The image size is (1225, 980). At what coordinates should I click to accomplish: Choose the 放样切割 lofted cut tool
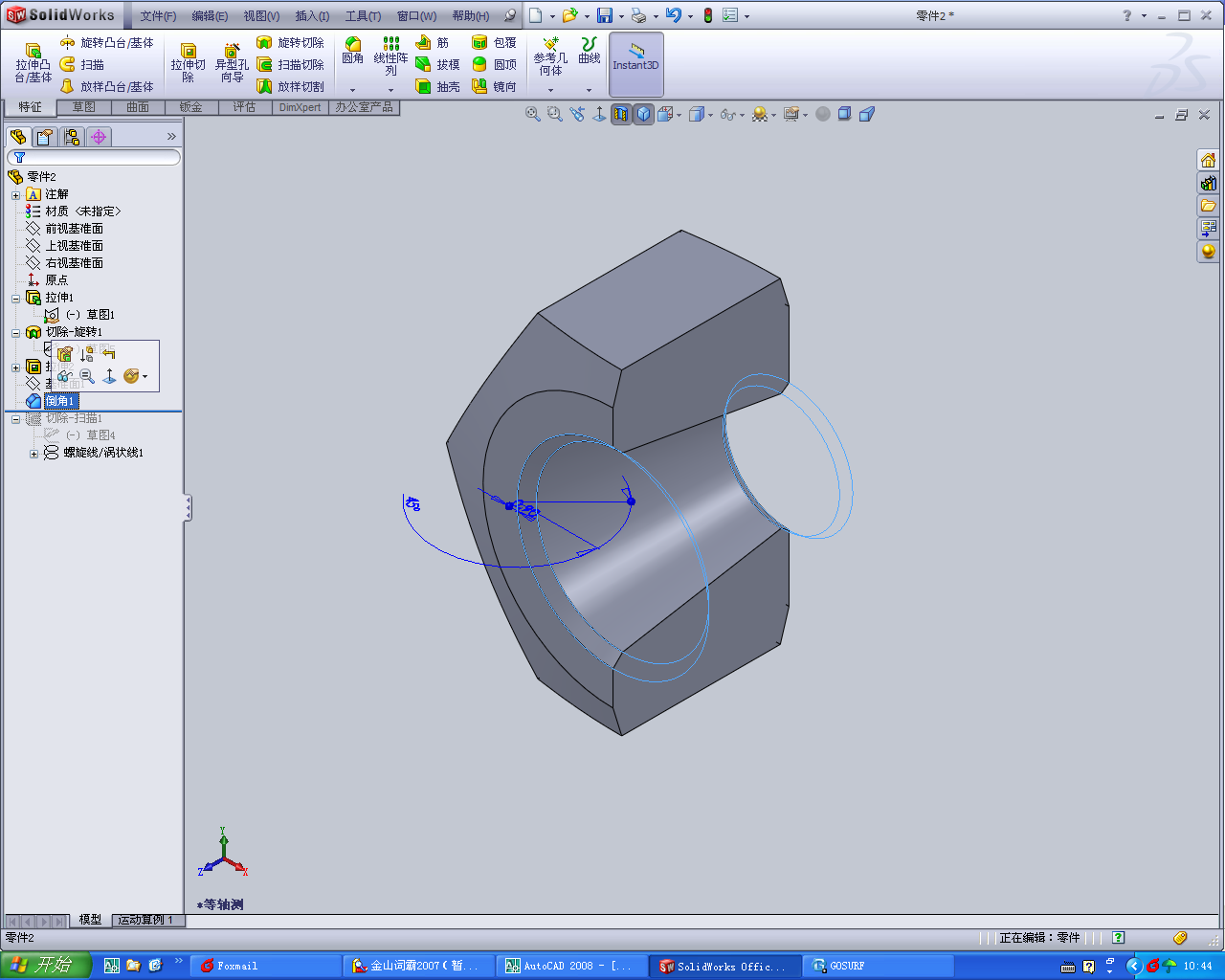pyautogui.click(x=290, y=87)
